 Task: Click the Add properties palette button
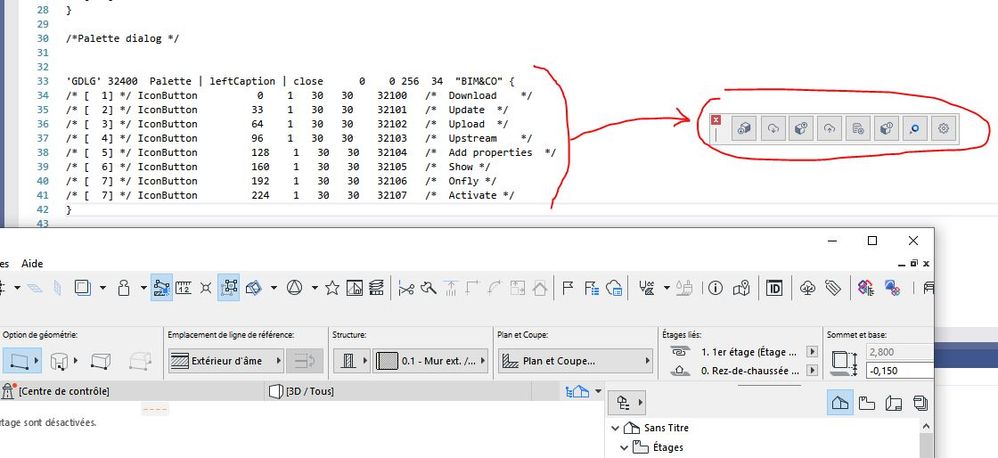[x=857, y=128]
